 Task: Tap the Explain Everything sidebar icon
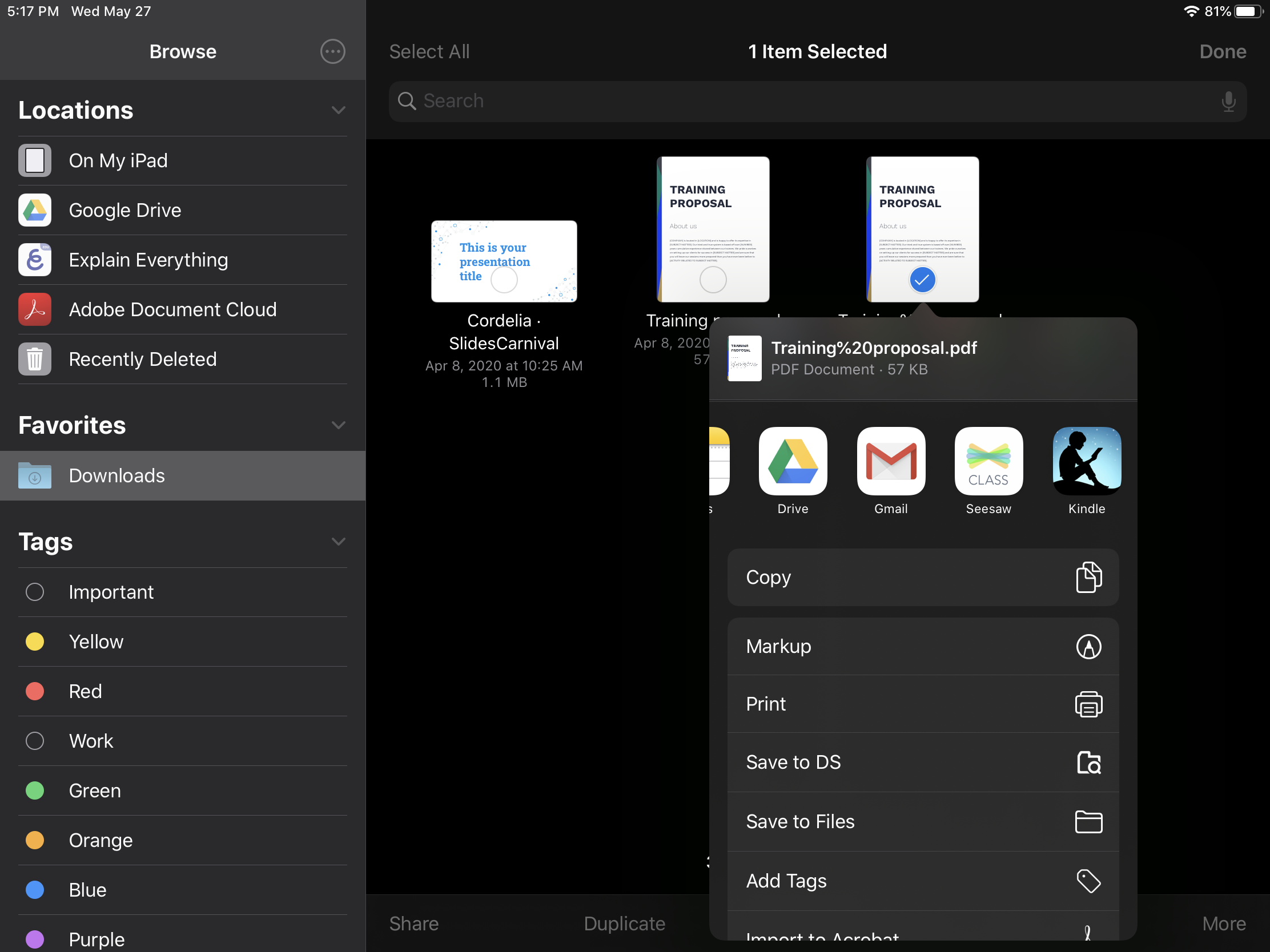pos(34,260)
